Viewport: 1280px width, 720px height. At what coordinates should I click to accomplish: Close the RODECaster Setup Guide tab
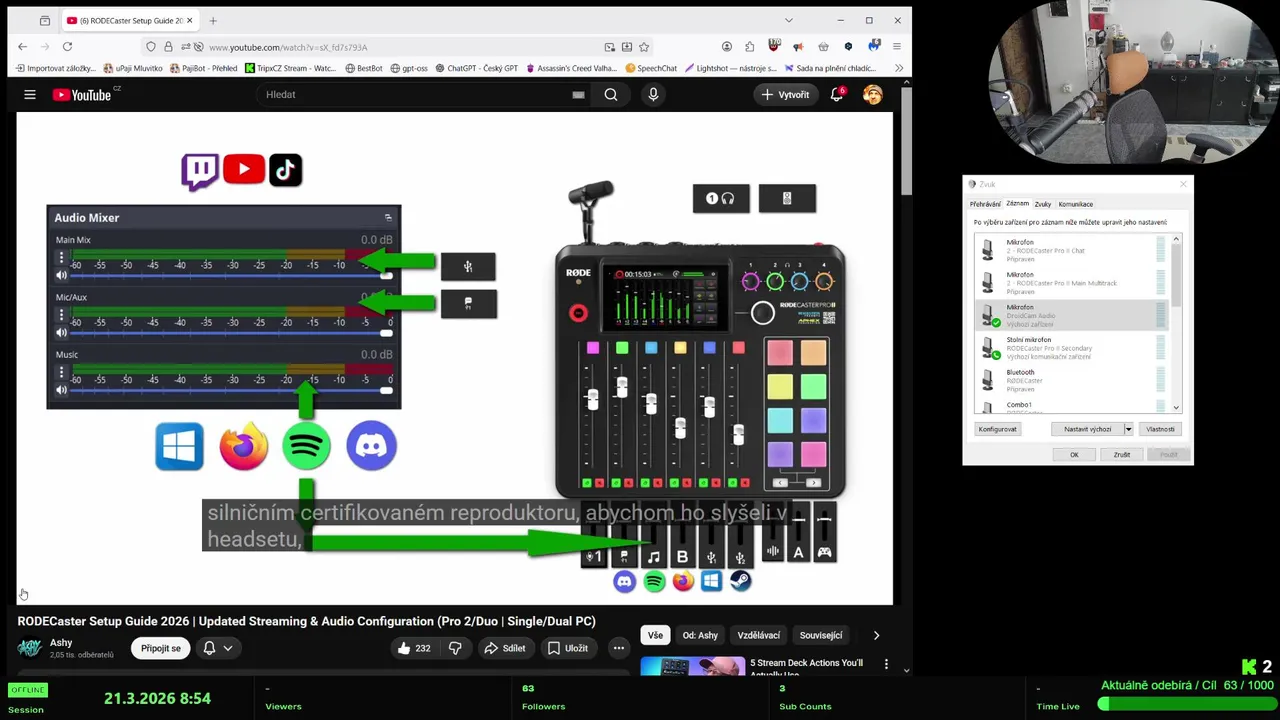point(192,20)
